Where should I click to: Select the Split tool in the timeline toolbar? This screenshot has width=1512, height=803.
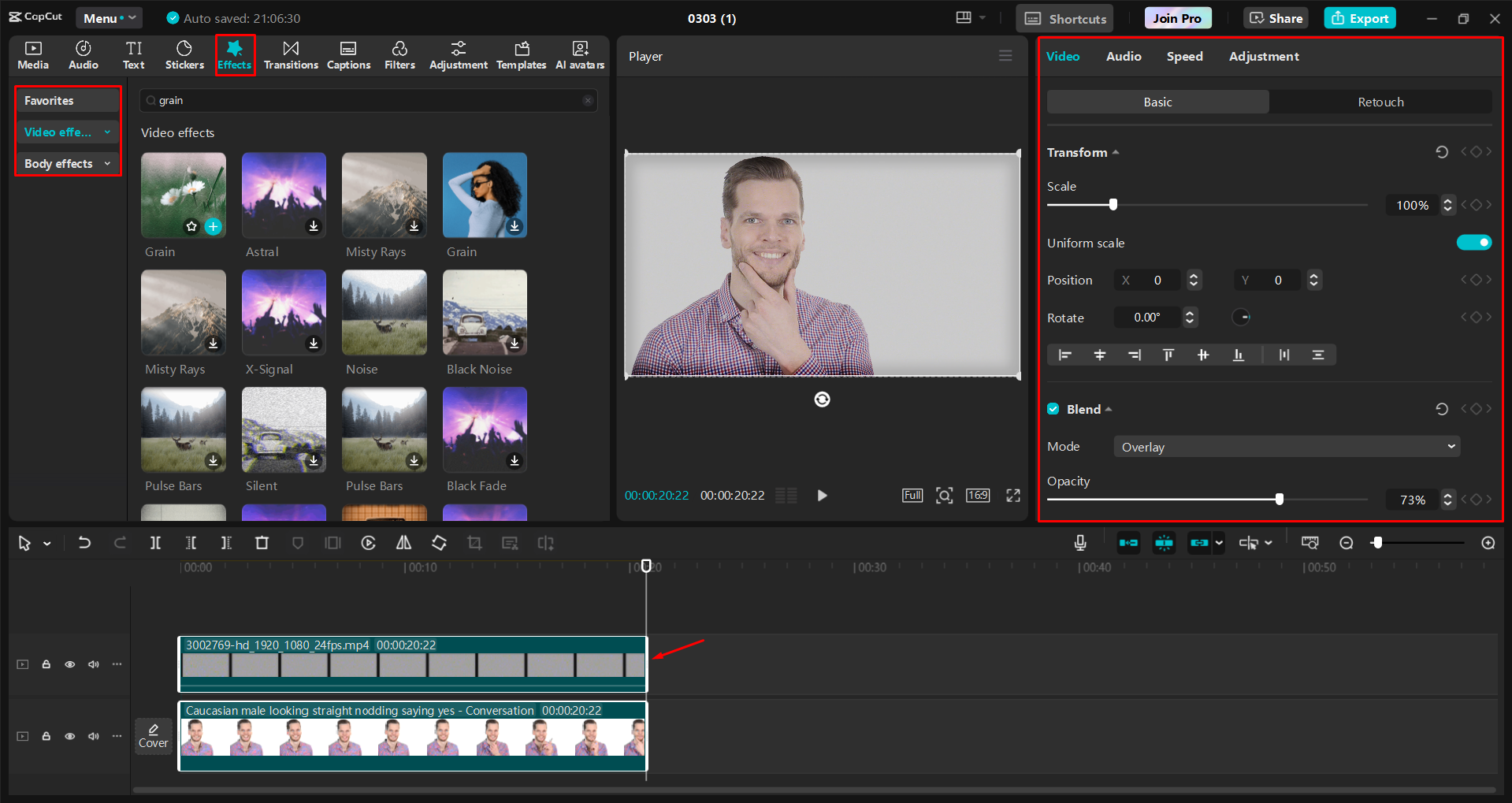tap(155, 543)
